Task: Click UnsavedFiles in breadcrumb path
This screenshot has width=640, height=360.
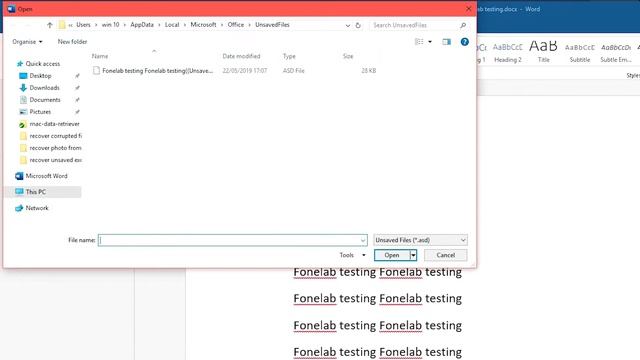Action: [x=272, y=25]
